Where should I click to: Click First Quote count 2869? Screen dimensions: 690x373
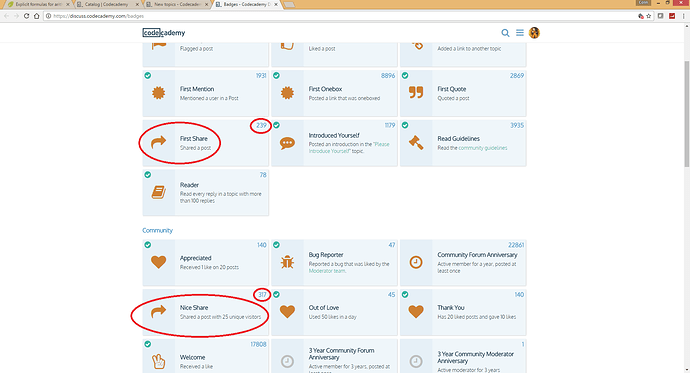coord(517,76)
